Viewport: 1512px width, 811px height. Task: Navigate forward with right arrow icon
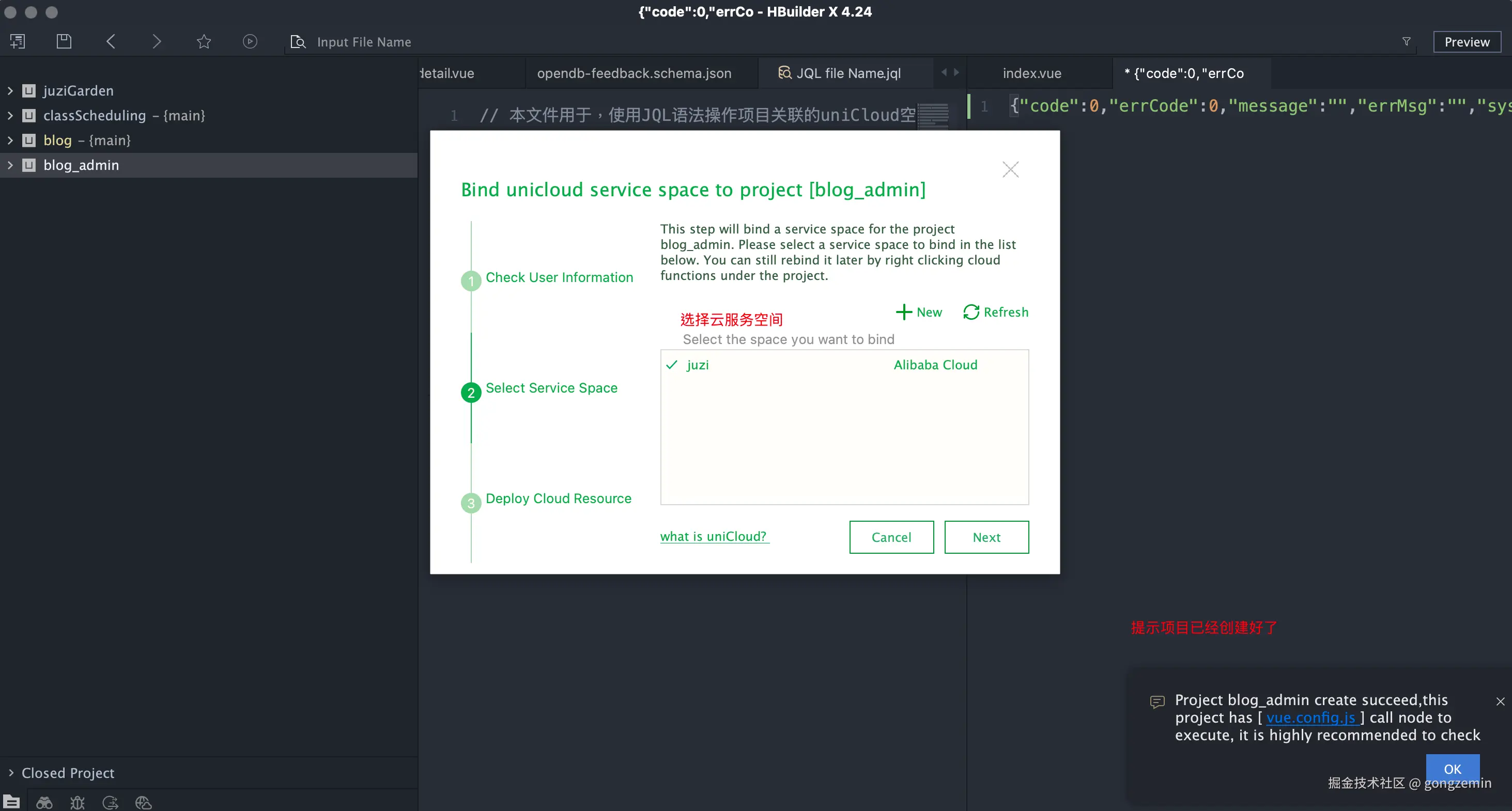click(x=156, y=42)
